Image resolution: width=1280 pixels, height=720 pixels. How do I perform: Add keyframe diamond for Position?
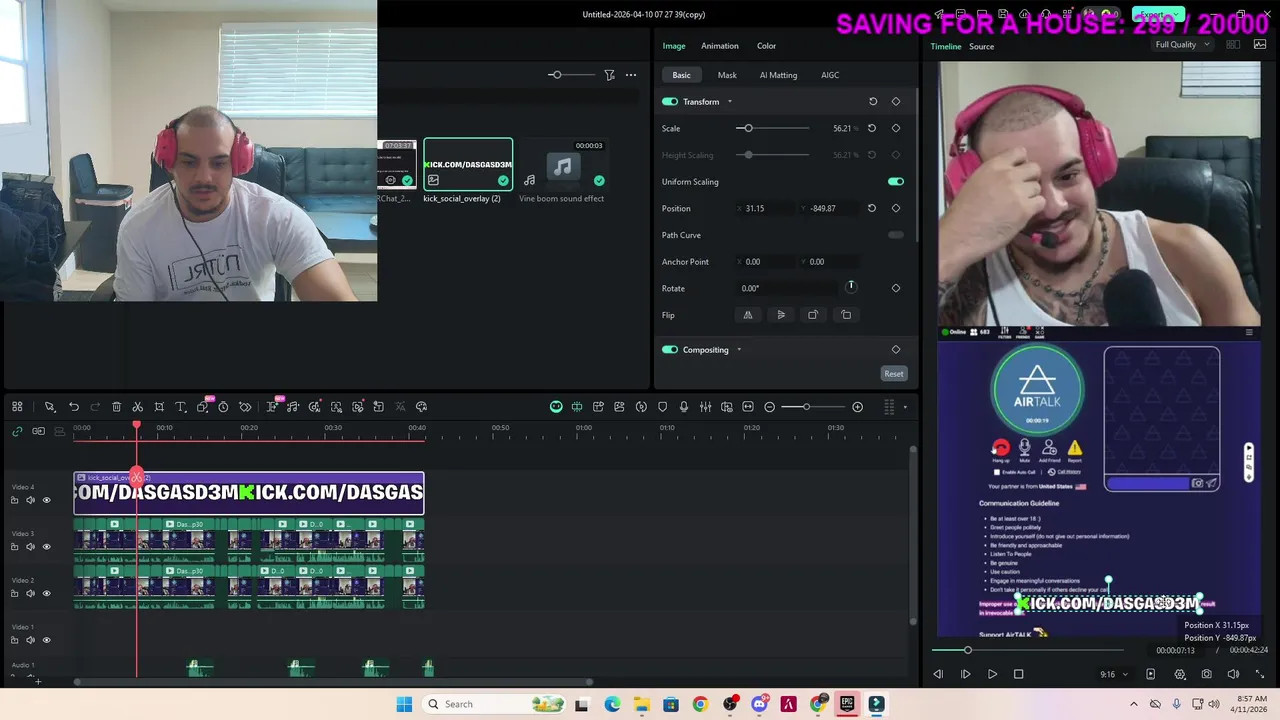click(x=896, y=208)
